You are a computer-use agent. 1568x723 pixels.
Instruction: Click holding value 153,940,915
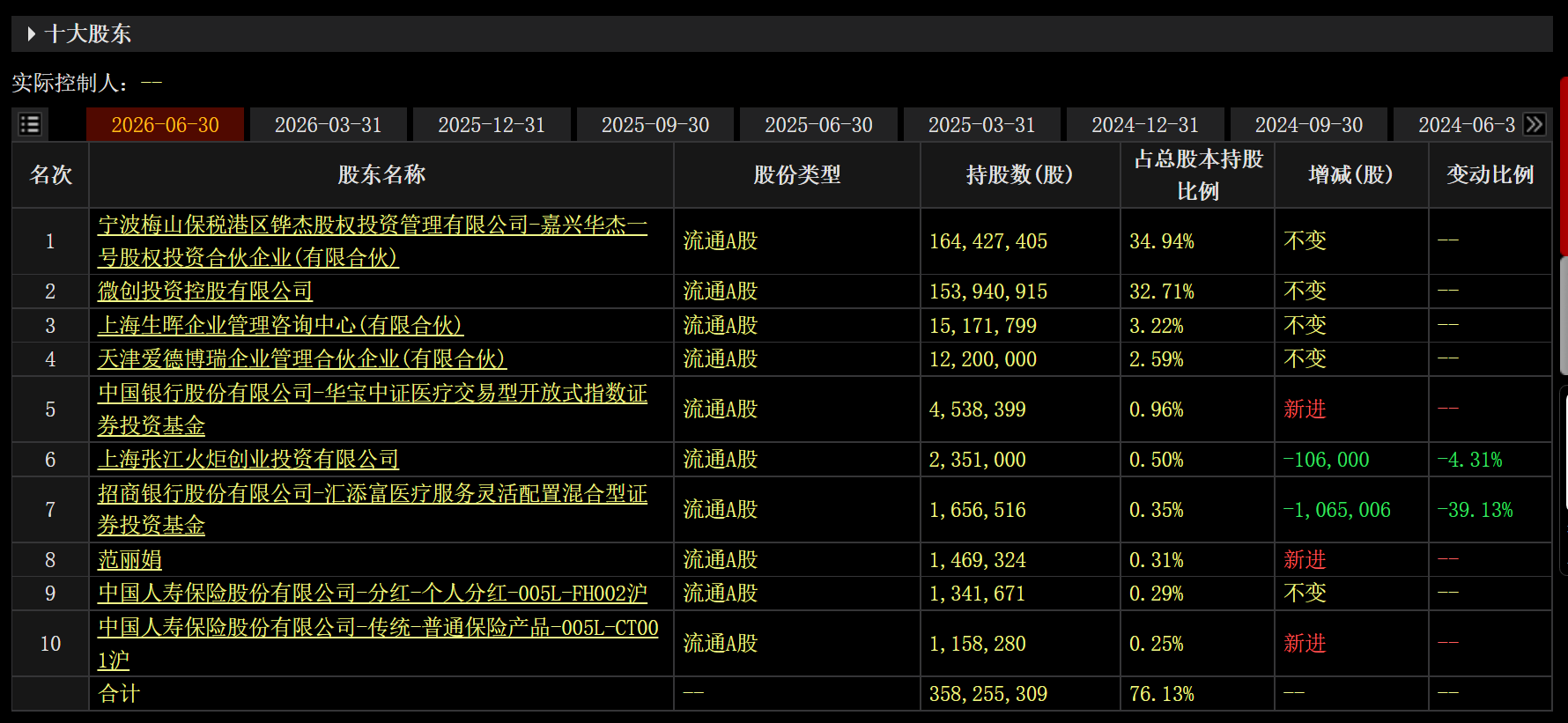988,291
